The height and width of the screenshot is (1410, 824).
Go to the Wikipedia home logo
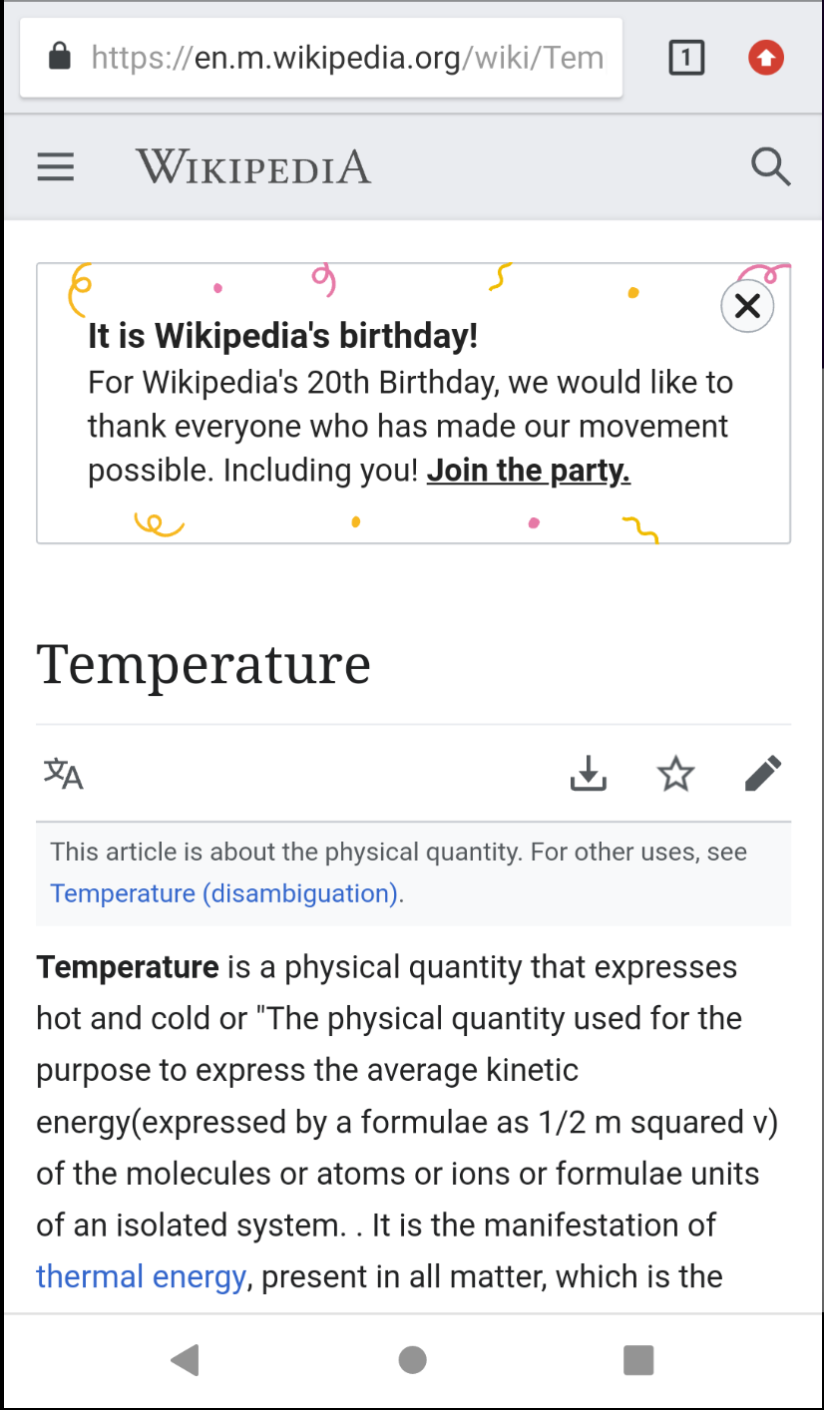[253, 166]
